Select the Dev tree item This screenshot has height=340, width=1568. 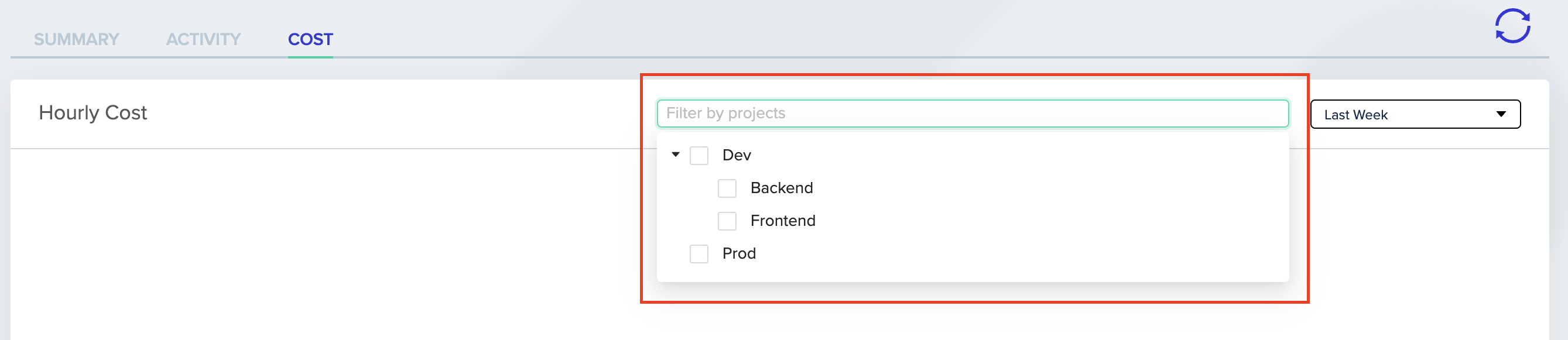tap(737, 155)
